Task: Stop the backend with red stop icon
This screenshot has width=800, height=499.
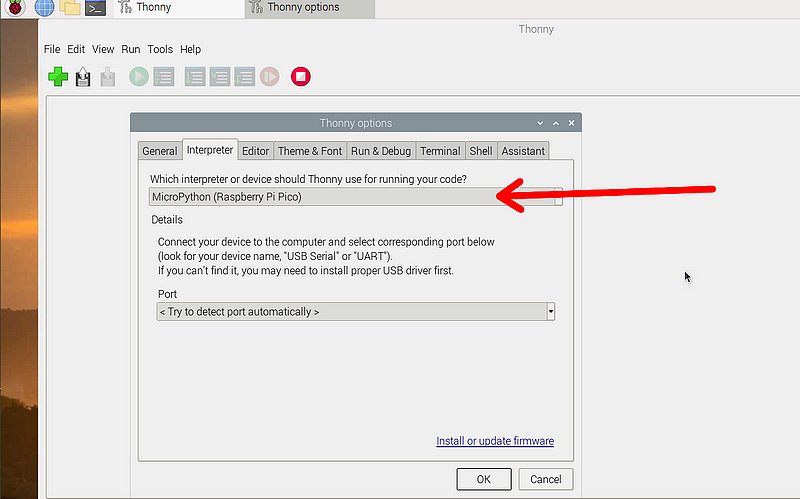Action: pos(301,77)
